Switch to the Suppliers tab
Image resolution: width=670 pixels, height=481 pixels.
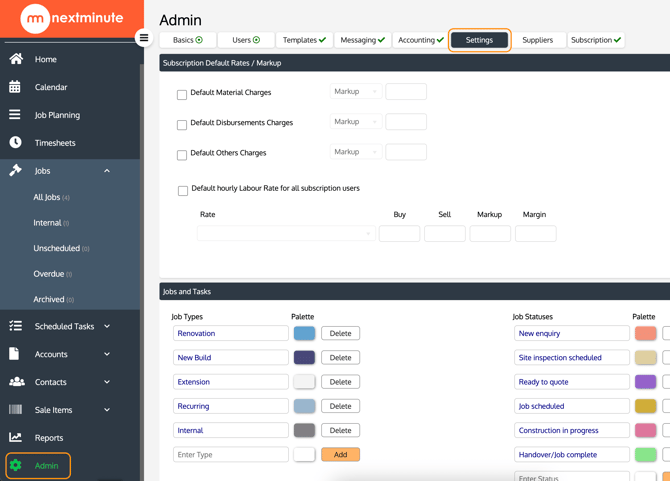(537, 40)
